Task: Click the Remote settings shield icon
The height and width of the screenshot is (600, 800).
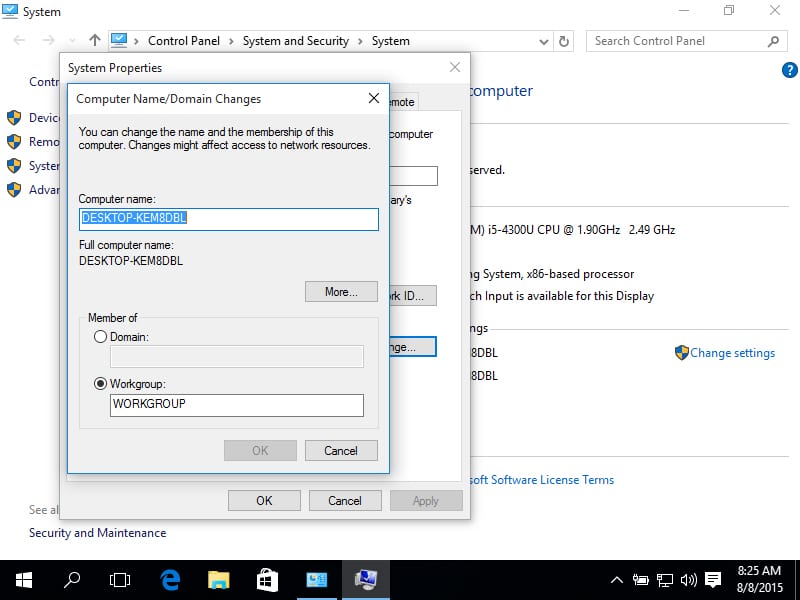Action: pyautogui.click(x=14, y=142)
